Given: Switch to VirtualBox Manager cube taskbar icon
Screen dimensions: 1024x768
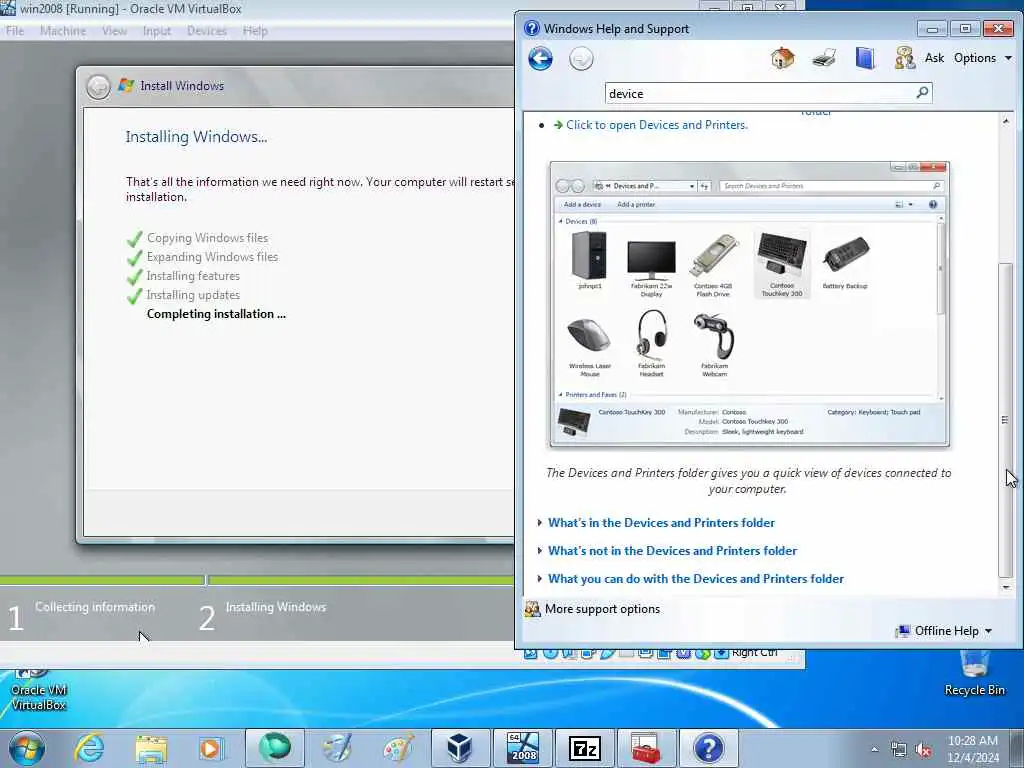Looking at the screenshot, I should pyautogui.click(x=460, y=748).
